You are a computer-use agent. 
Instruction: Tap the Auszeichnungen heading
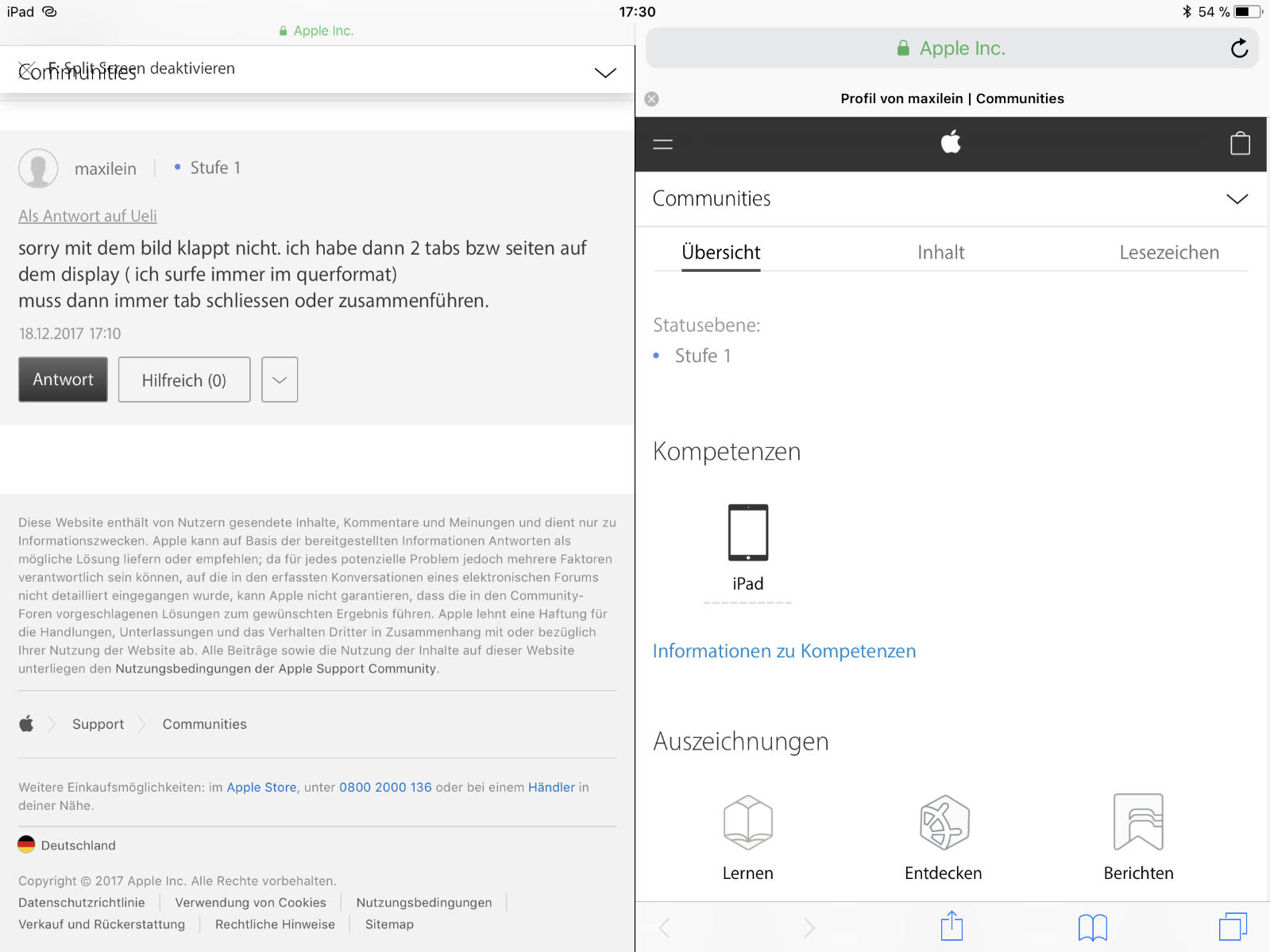740,741
